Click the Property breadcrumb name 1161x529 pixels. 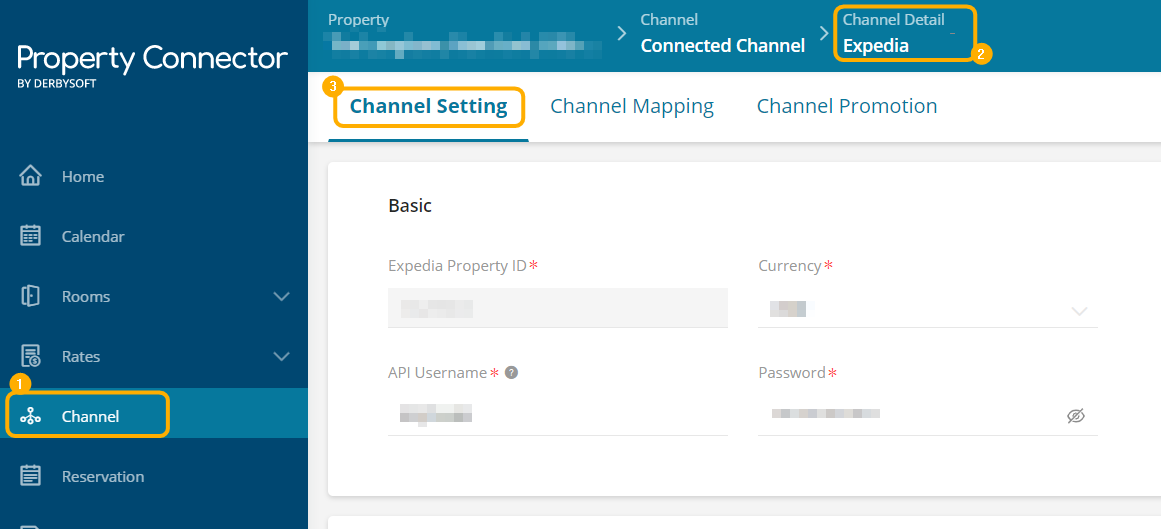coord(465,45)
